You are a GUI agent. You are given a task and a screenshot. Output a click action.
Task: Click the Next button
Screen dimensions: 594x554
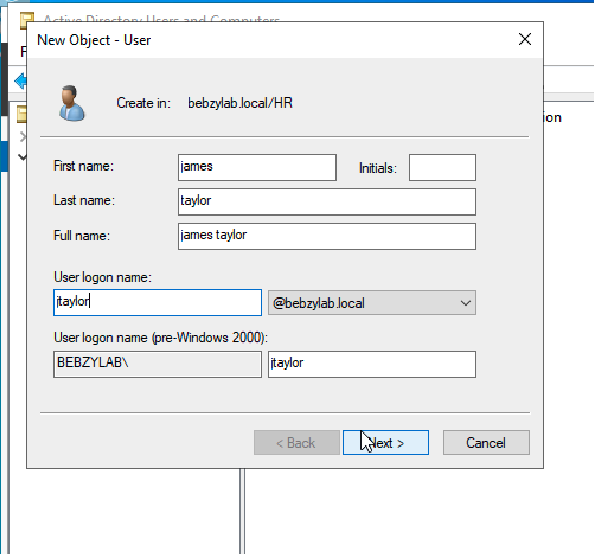pos(386,442)
